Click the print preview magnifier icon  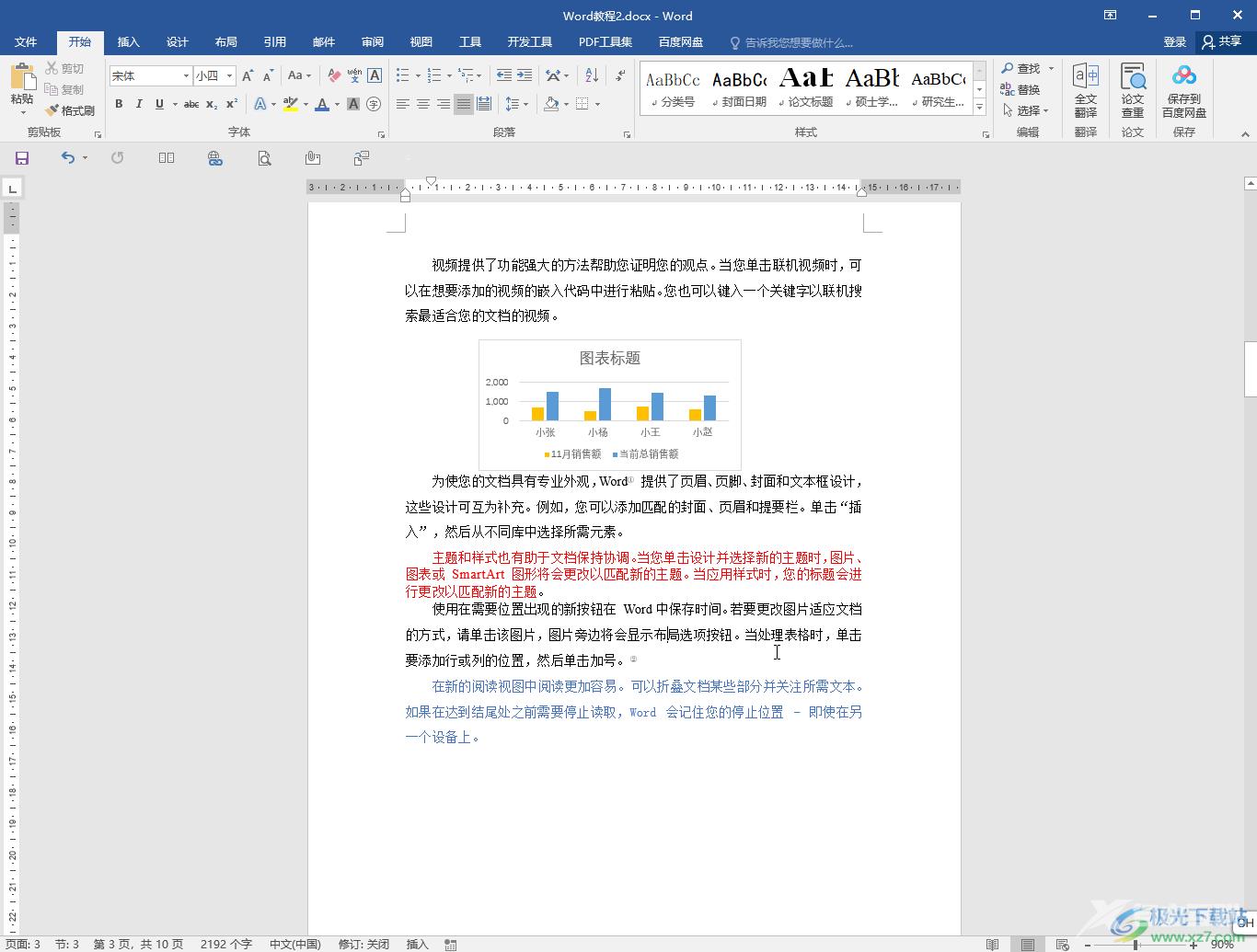(x=264, y=158)
